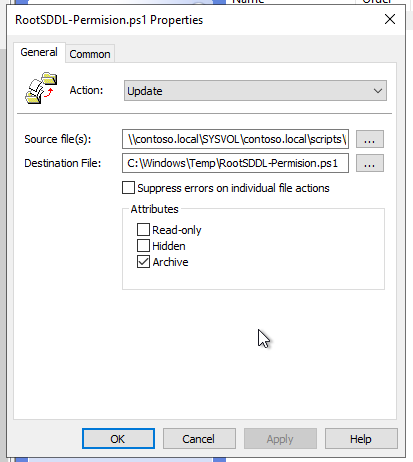This screenshot has width=413, height=462.
Task: Switch to the Common tab
Action: tap(90, 54)
